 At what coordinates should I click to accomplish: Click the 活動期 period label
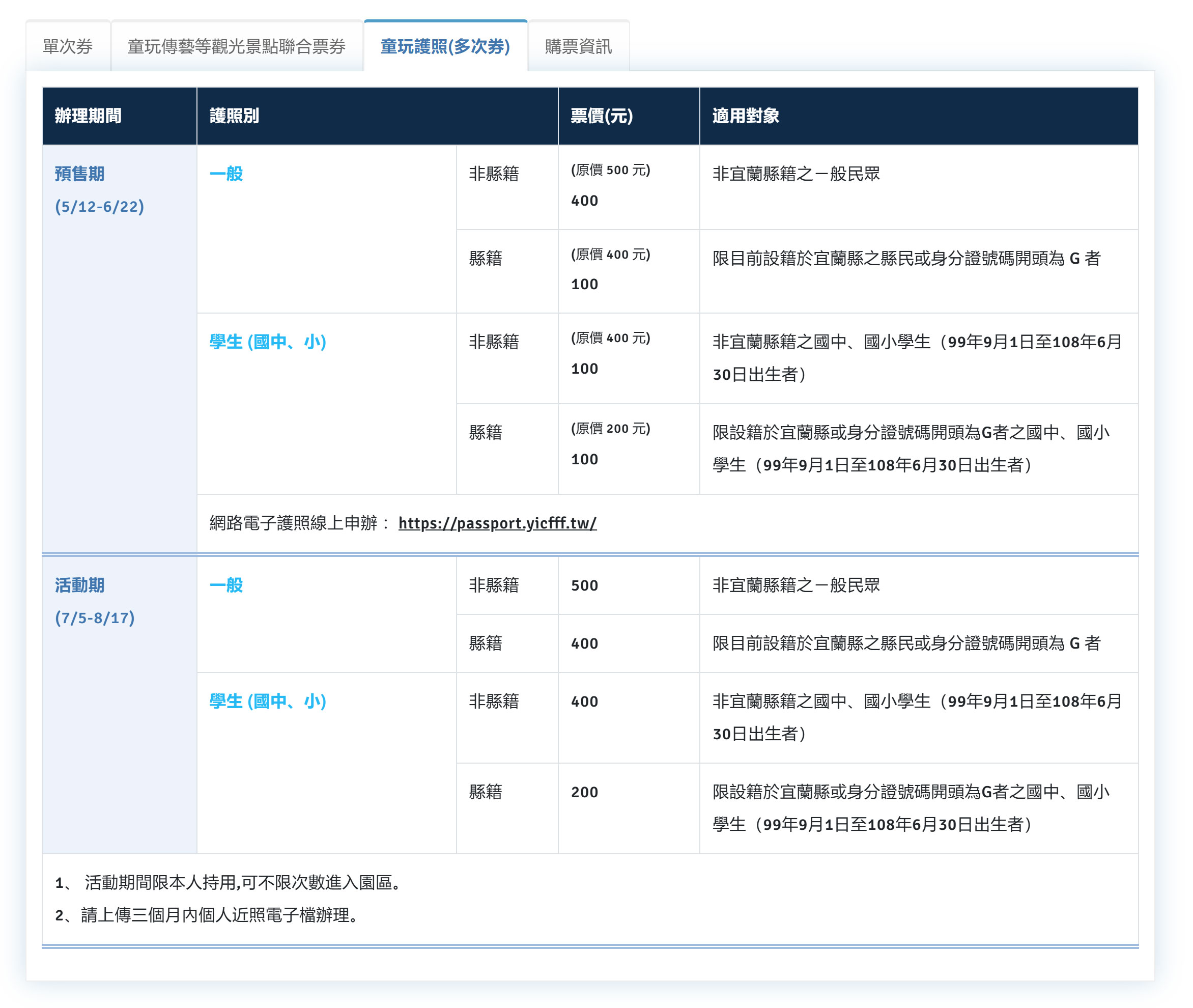click(x=79, y=585)
